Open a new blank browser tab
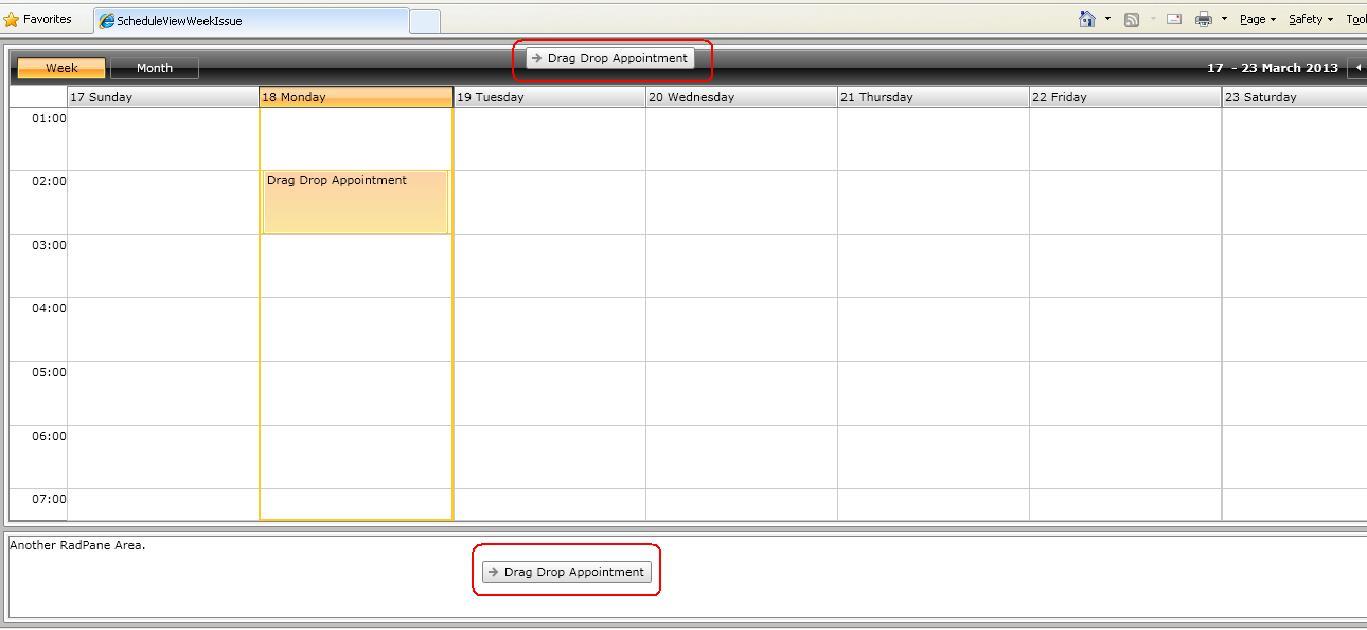The width and height of the screenshot is (1367, 630). coord(425,20)
